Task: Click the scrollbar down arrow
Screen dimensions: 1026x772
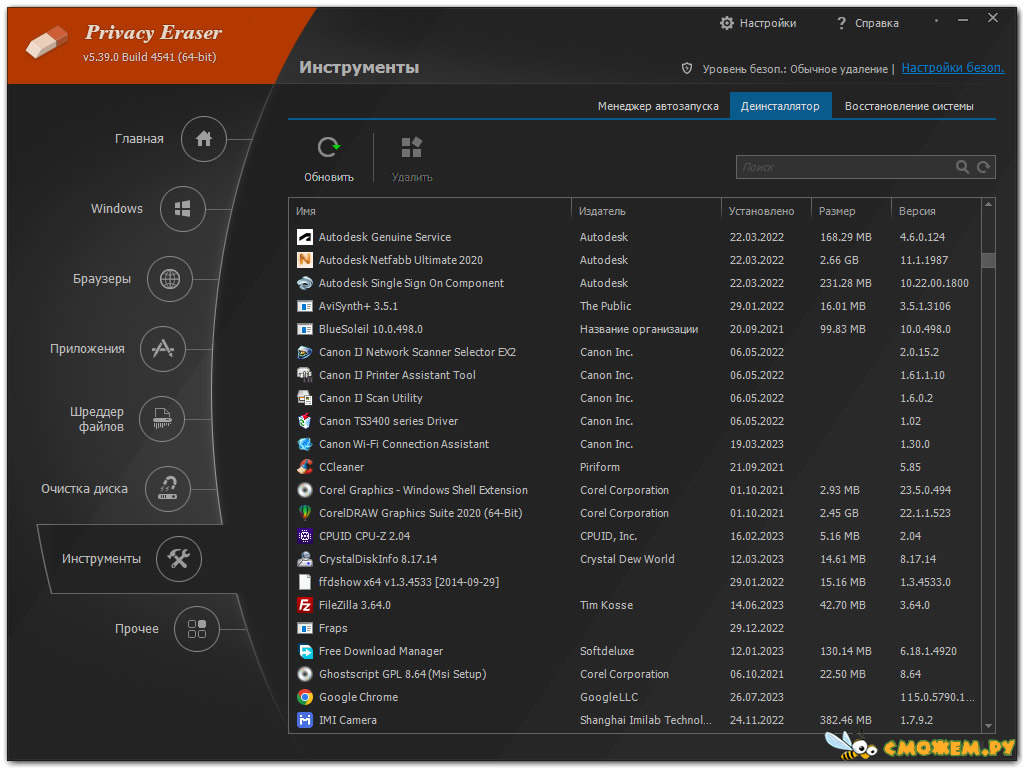Action: point(988,726)
